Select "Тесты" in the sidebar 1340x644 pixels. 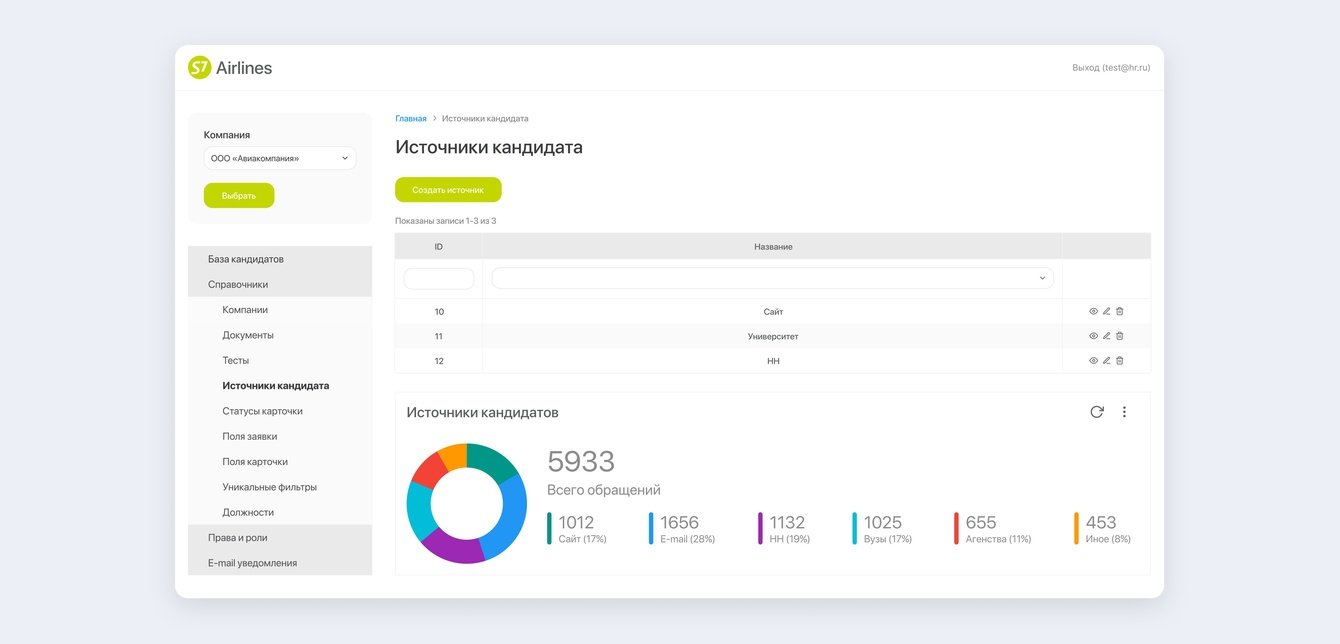click(238, 360)
